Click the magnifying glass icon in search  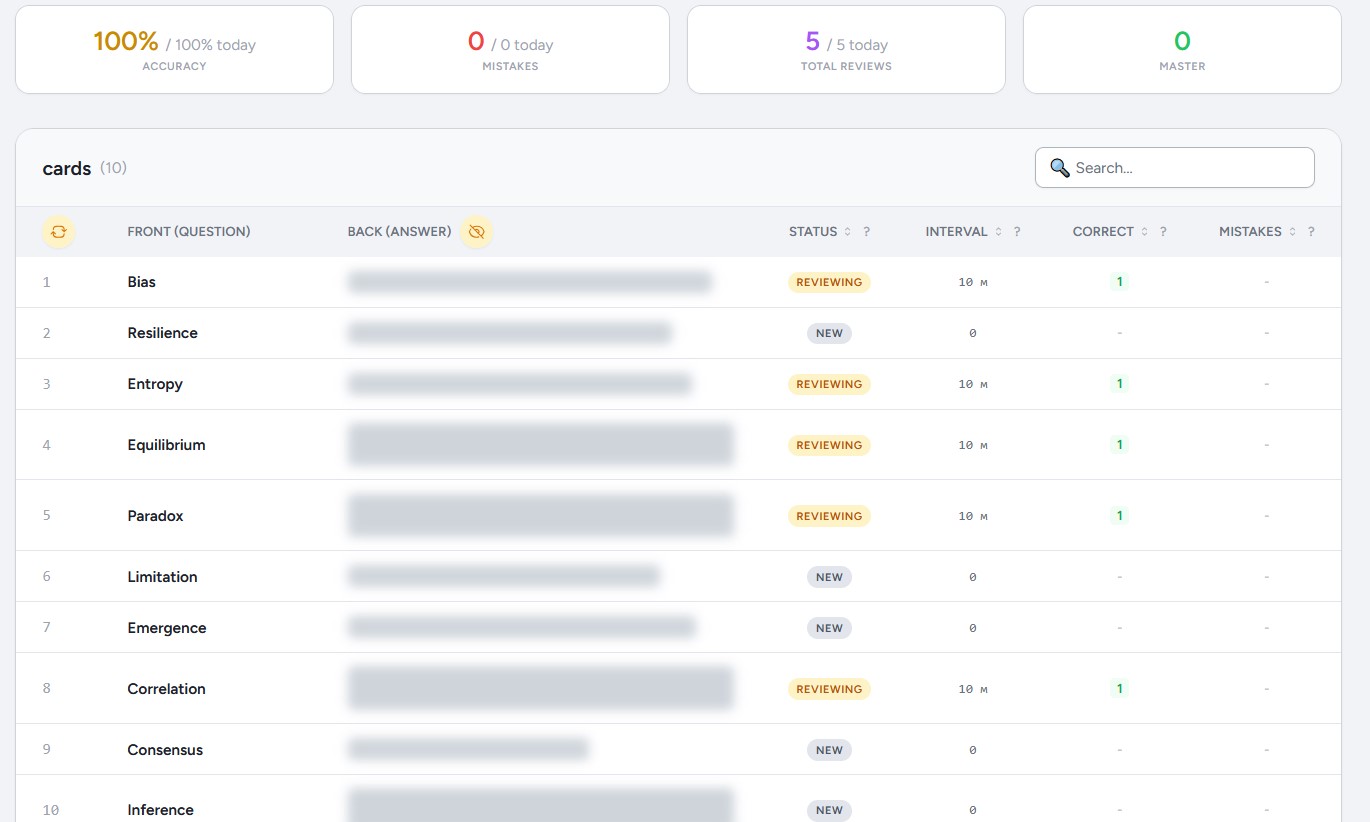[1059, 168]
